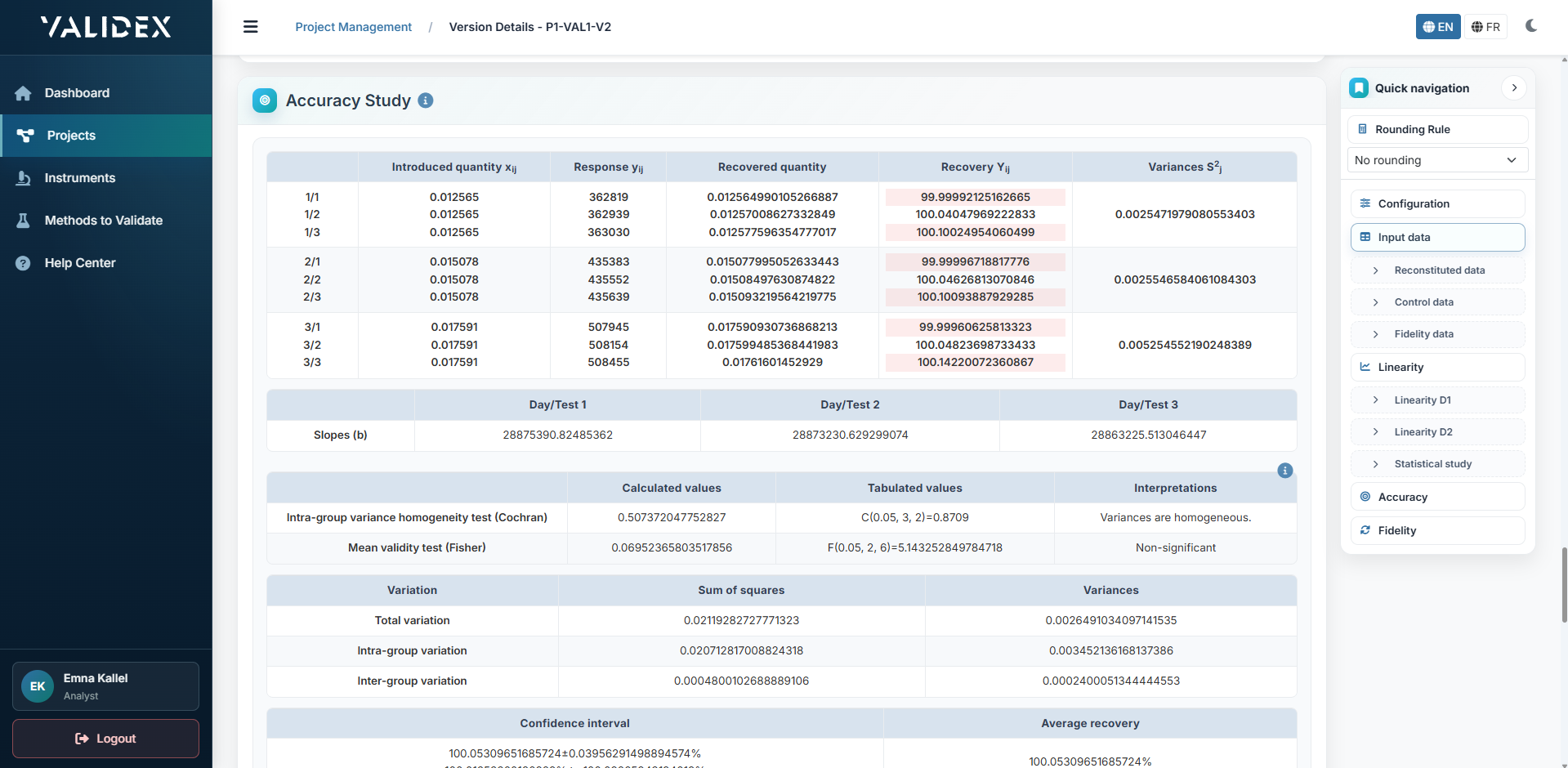The width and height of the screenshot is (1568, 768).
Task: Click the Methods to Validate flask icon
Action: click(x=24, y=221)
